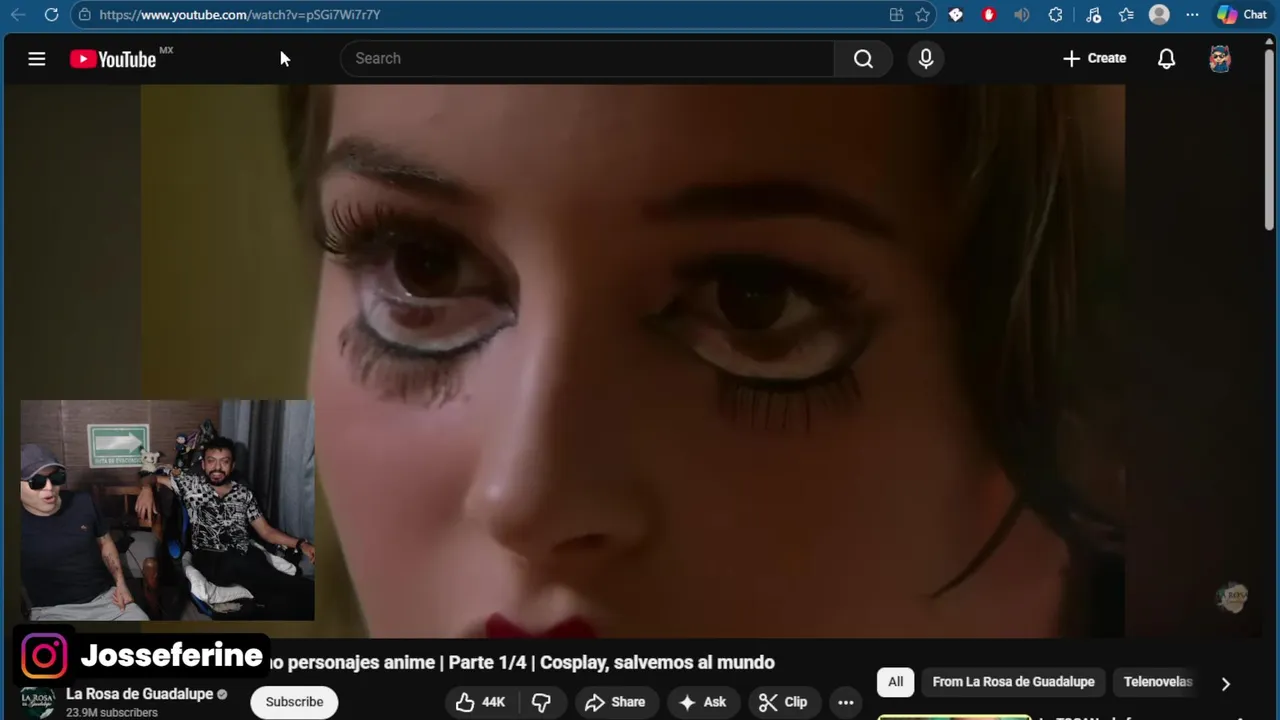1280x720 pixels.
Task: Click the La Rosa watermark in video corner
Action: [1233, 598]
